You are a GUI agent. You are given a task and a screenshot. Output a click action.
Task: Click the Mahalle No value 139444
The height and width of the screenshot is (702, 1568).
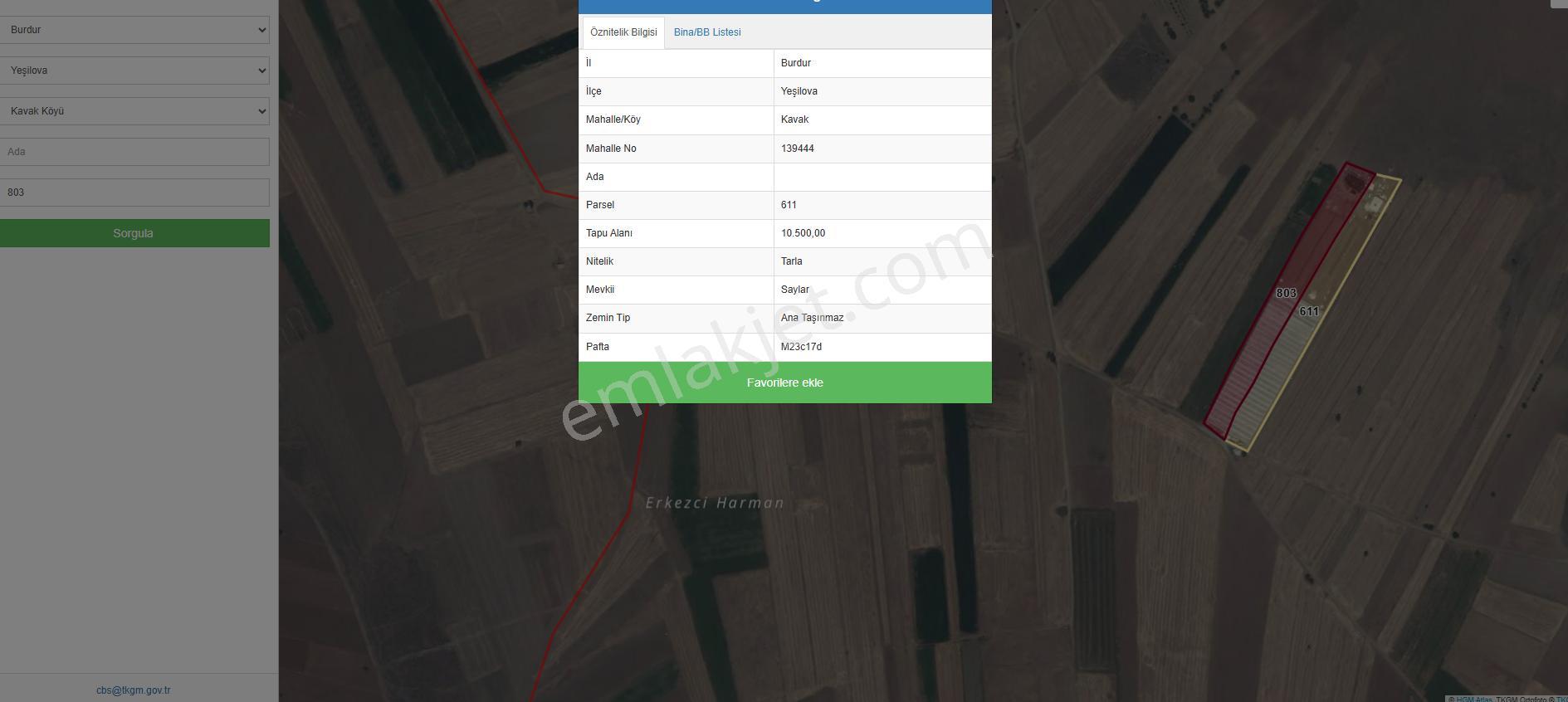click(x=797, y=149)
